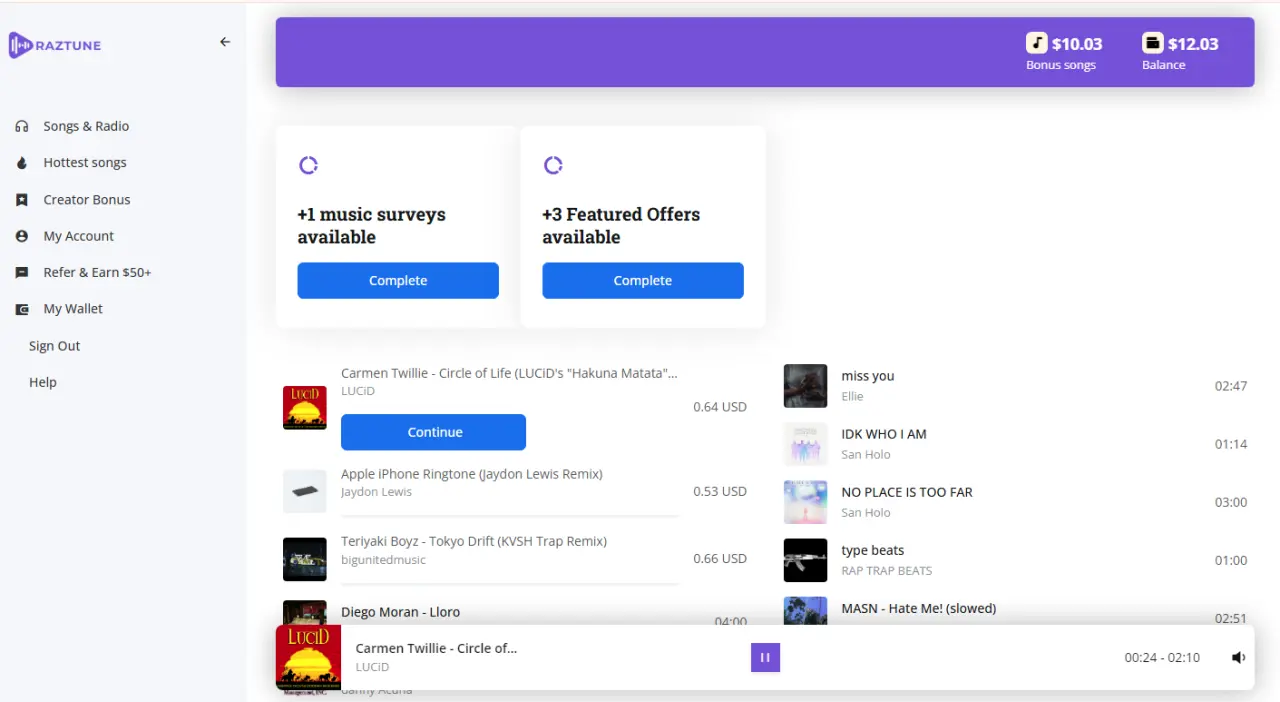Click Jaydon Lewis artist name
The image size is (1280, 702).
(x=376, y=492)
